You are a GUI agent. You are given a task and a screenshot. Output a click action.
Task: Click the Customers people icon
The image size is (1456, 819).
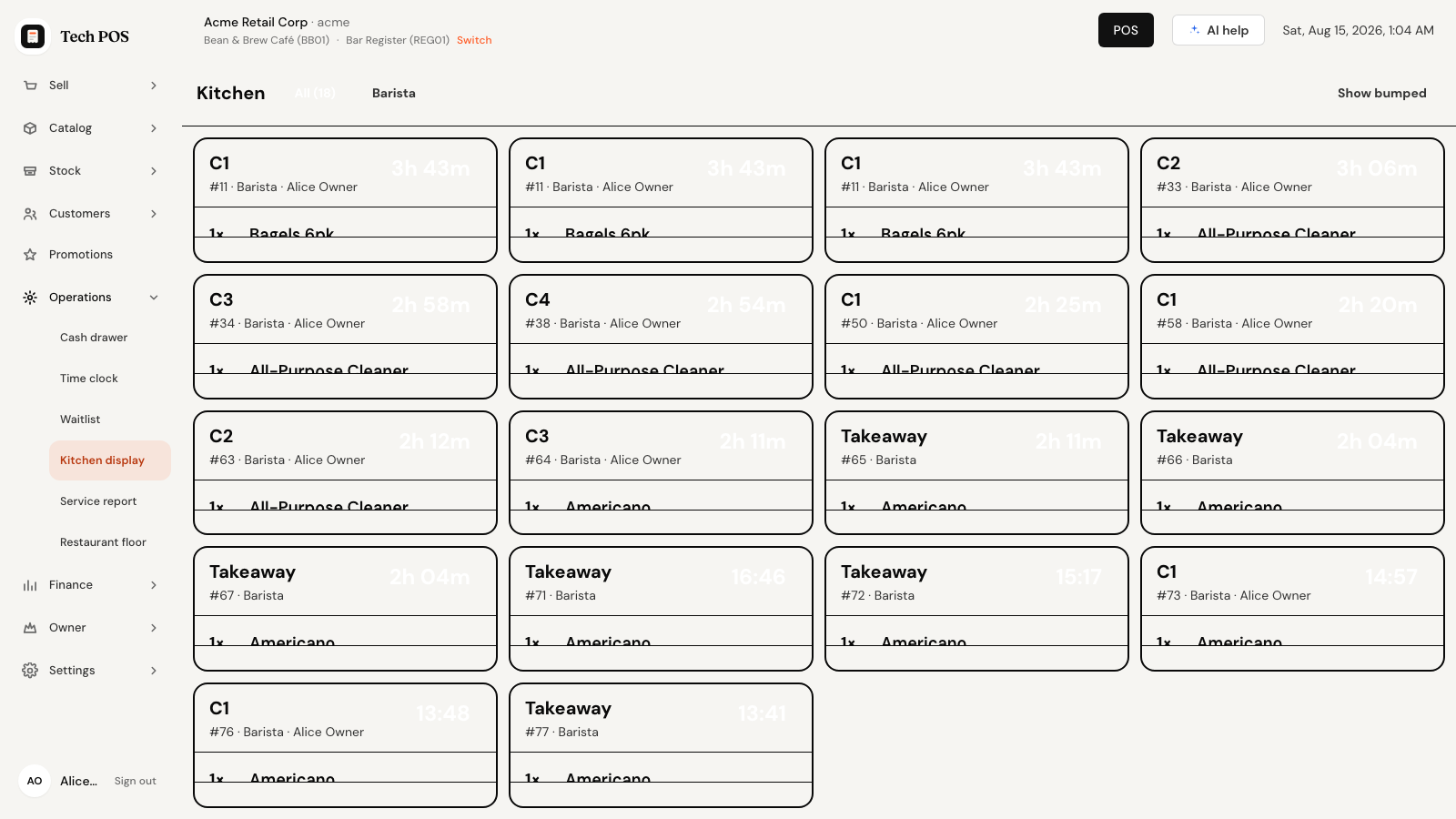pos(30,214)
